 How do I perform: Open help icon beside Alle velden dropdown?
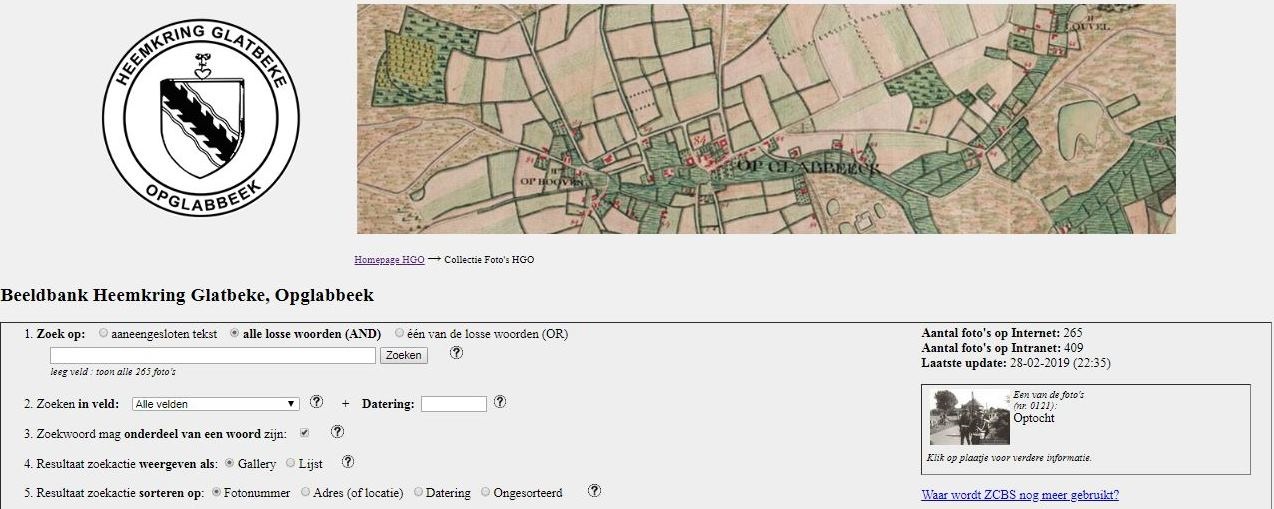pos(316,402)
